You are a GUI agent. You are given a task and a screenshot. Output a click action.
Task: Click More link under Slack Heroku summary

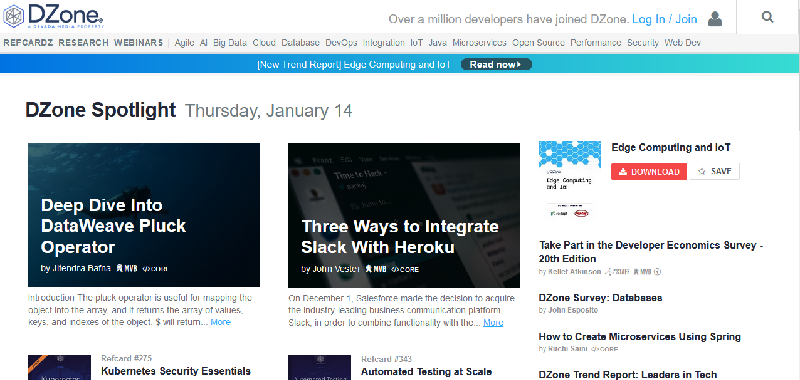(x=493, y=323)
